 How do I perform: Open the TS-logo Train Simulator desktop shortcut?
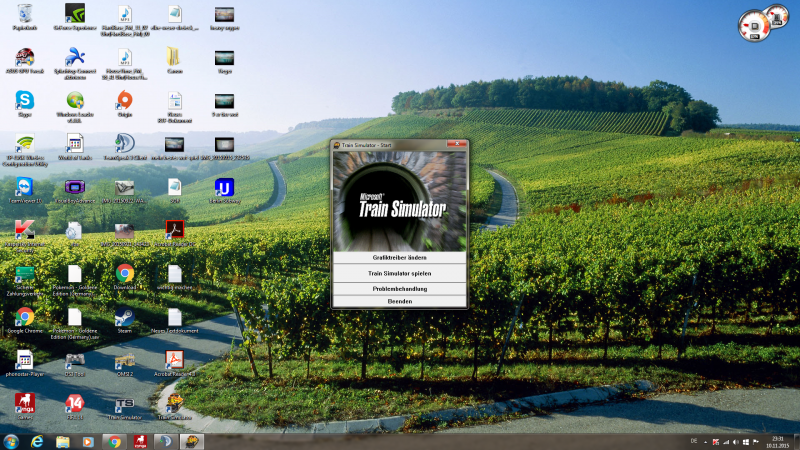coord(124,407)
